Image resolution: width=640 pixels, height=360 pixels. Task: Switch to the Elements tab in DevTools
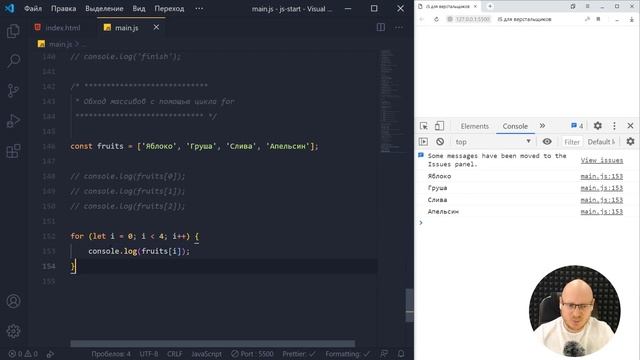click(474, 126)
